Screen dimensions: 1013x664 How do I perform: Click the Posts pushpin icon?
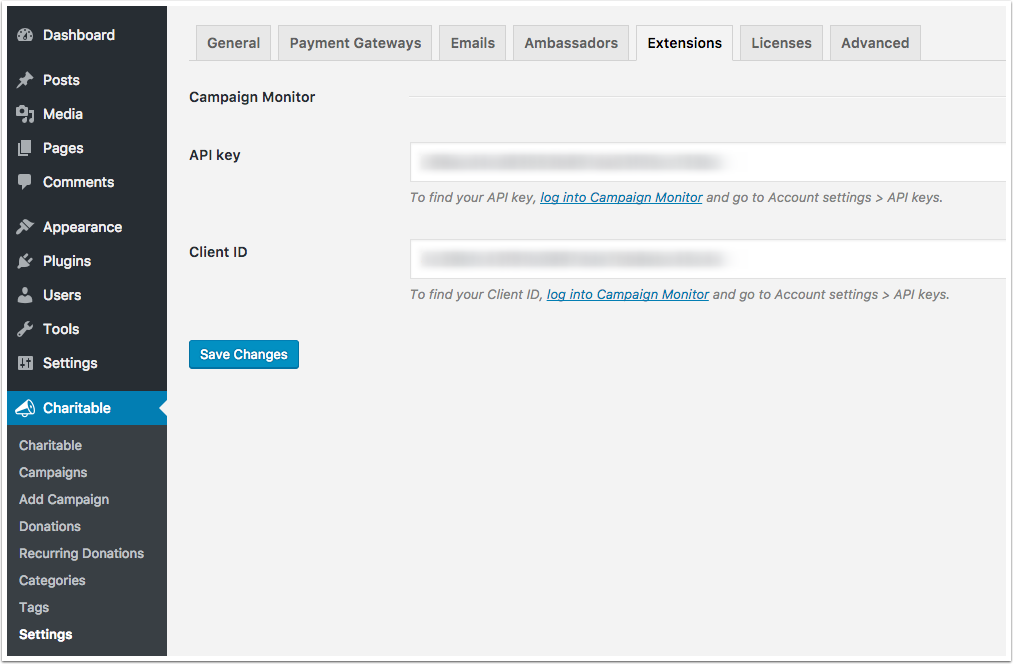[x=25, y=80]
